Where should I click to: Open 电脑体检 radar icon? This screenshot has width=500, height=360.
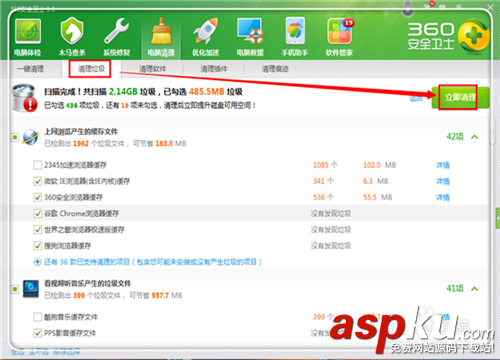pos(28,32)
